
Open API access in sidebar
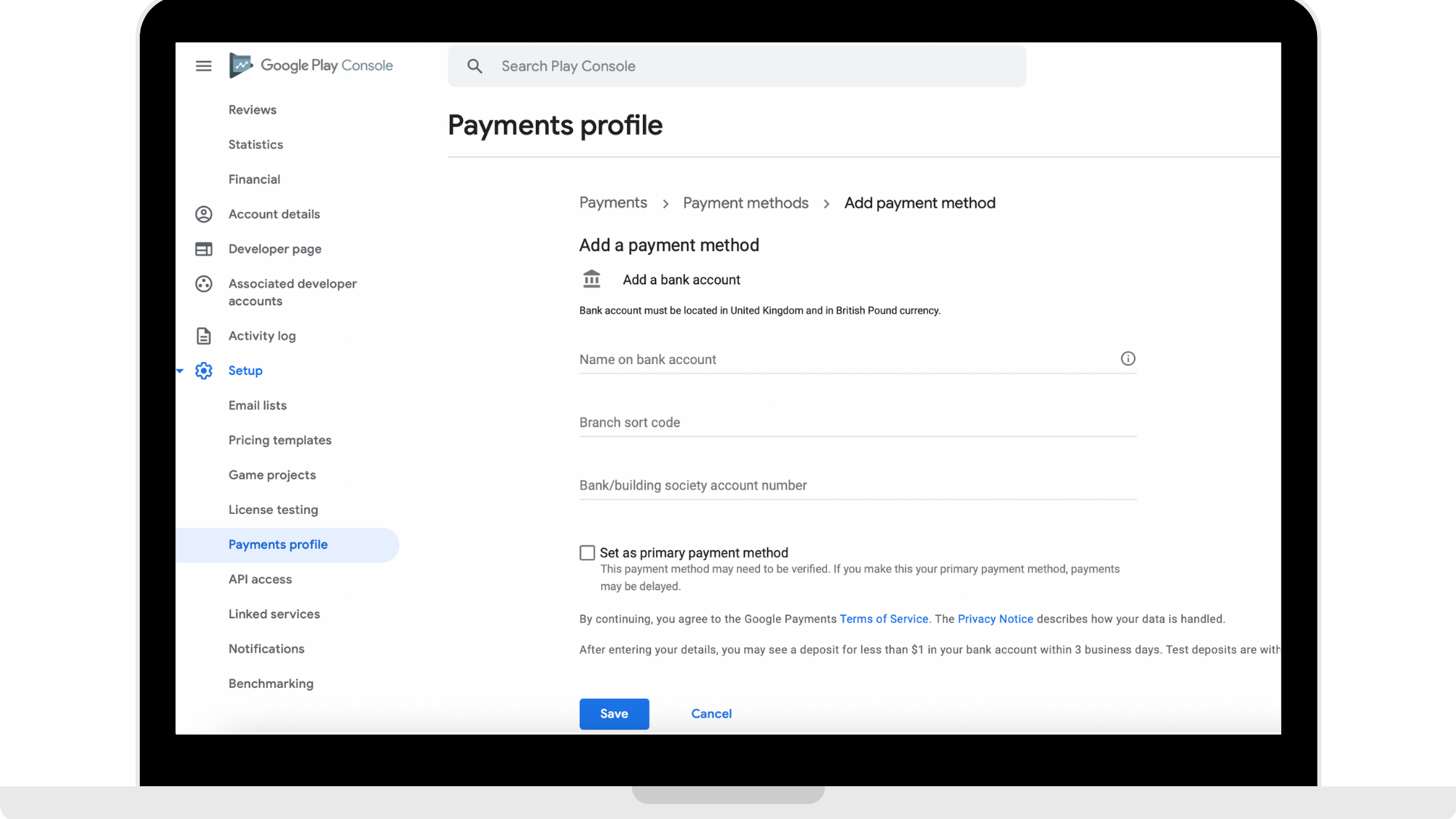pos(260,579)
